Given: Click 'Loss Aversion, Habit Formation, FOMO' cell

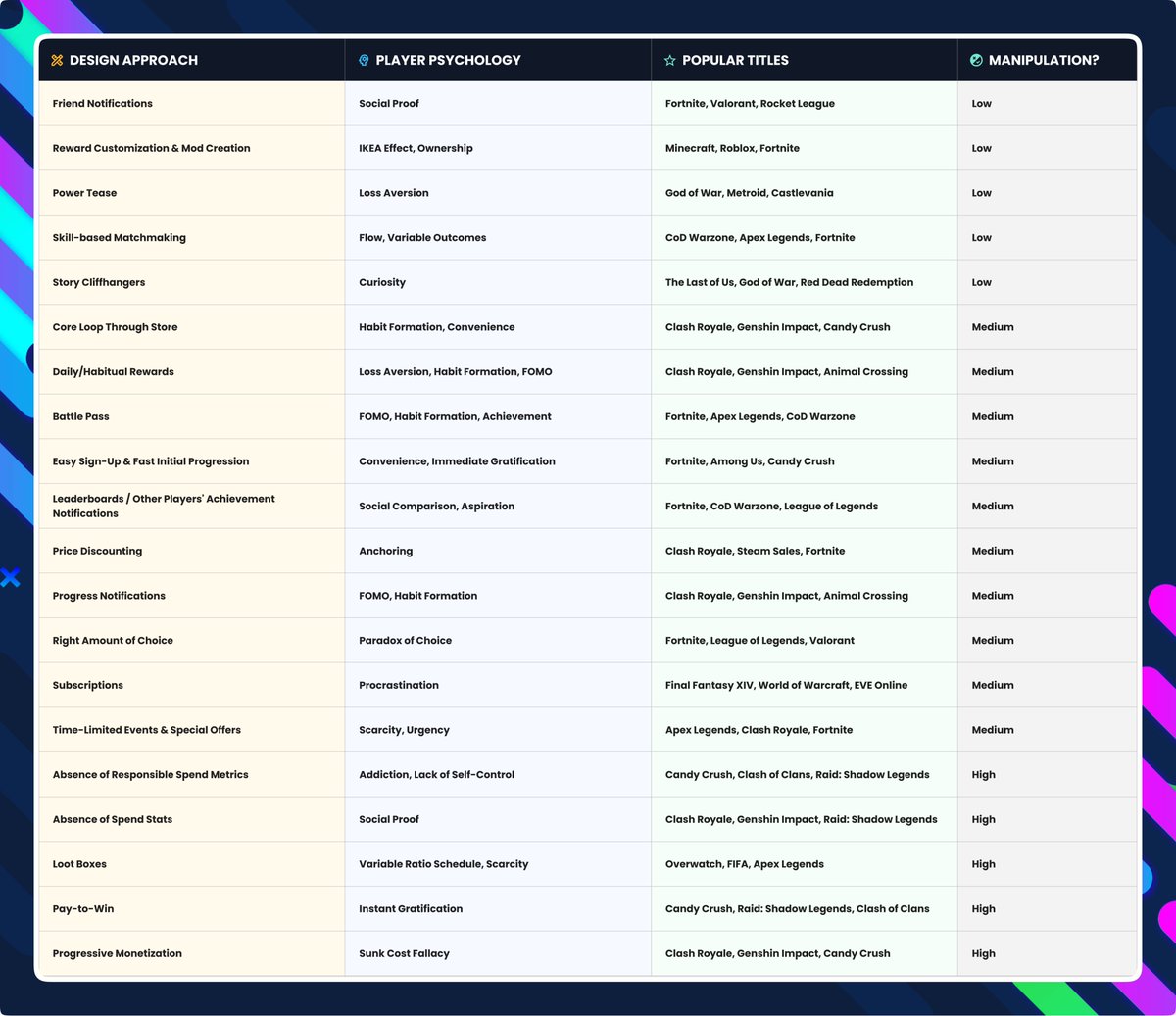Looking at the screenshot, I should coord(498,371).
